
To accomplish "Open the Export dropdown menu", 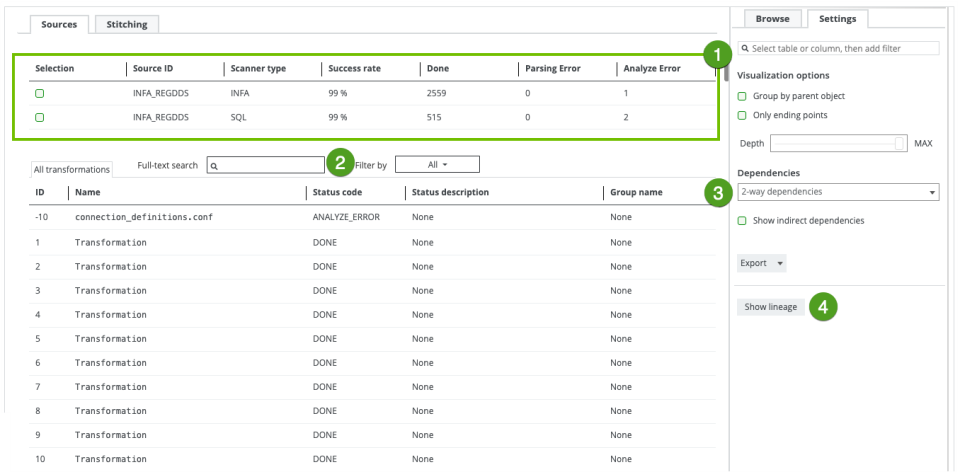I will coord(761,263).
